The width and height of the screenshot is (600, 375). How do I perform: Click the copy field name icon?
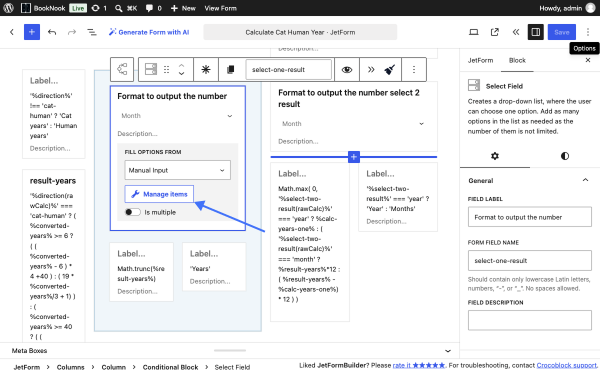coord(230,69)
